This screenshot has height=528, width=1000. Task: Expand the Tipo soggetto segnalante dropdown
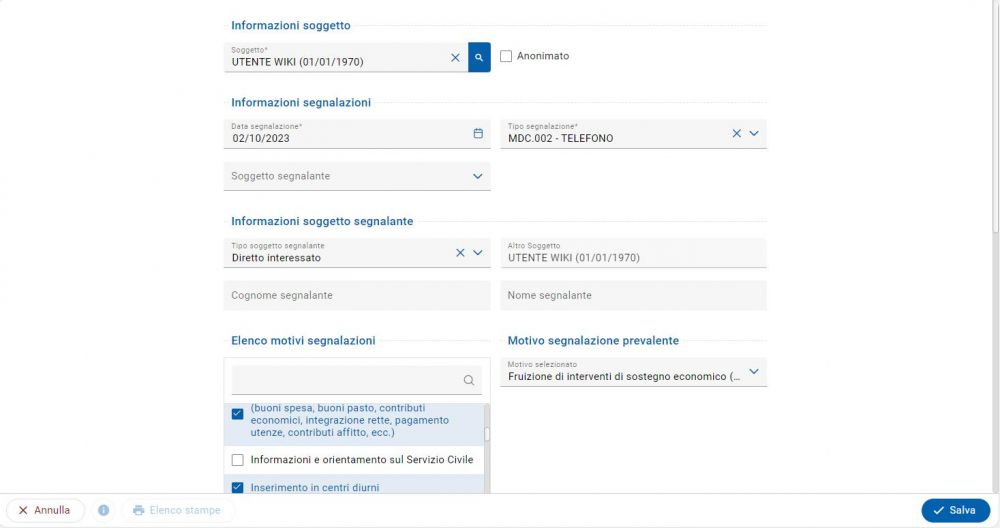tap(478, 253)
